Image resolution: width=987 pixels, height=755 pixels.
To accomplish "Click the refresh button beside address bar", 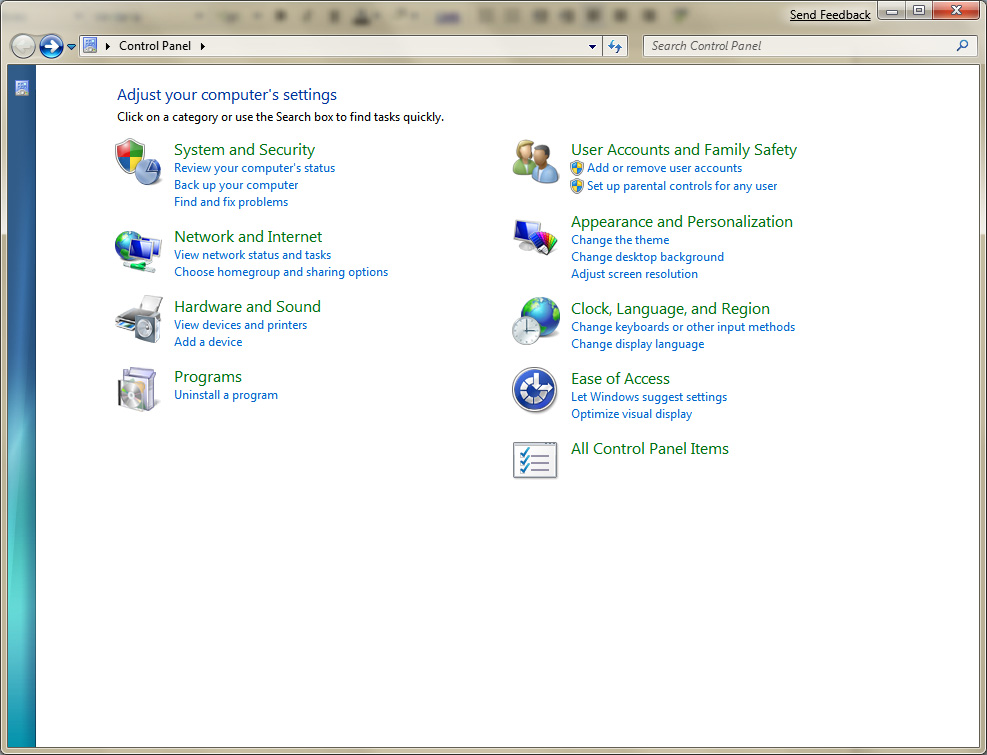I will 615,46.
